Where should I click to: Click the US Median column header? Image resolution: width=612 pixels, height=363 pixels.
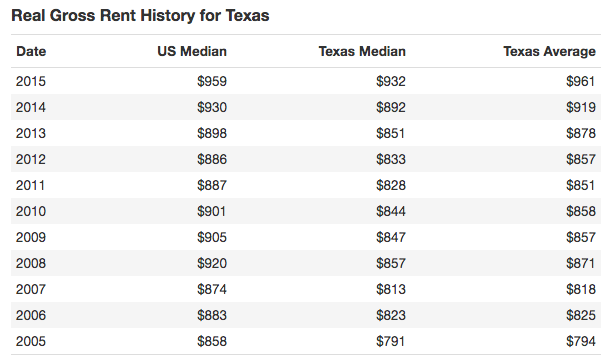pyautogui.click(x=192, y=51)
